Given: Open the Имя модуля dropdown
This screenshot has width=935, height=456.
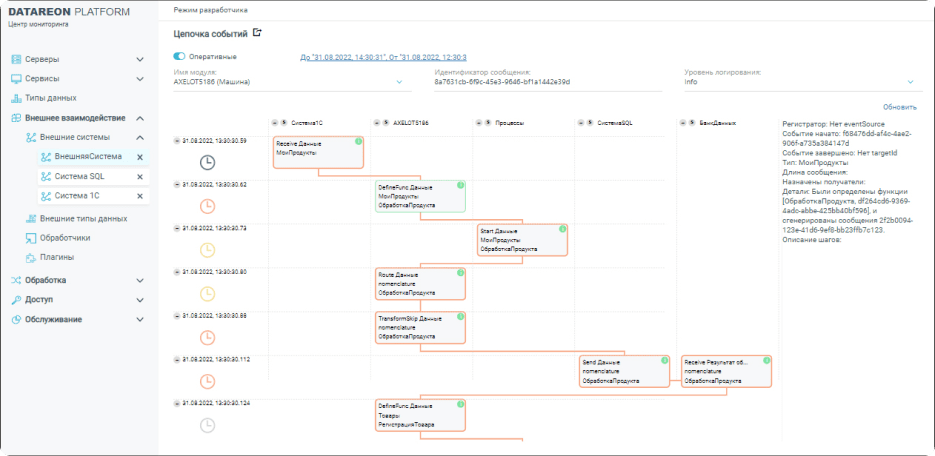Looking at the screenshot, I should point(400,82).
